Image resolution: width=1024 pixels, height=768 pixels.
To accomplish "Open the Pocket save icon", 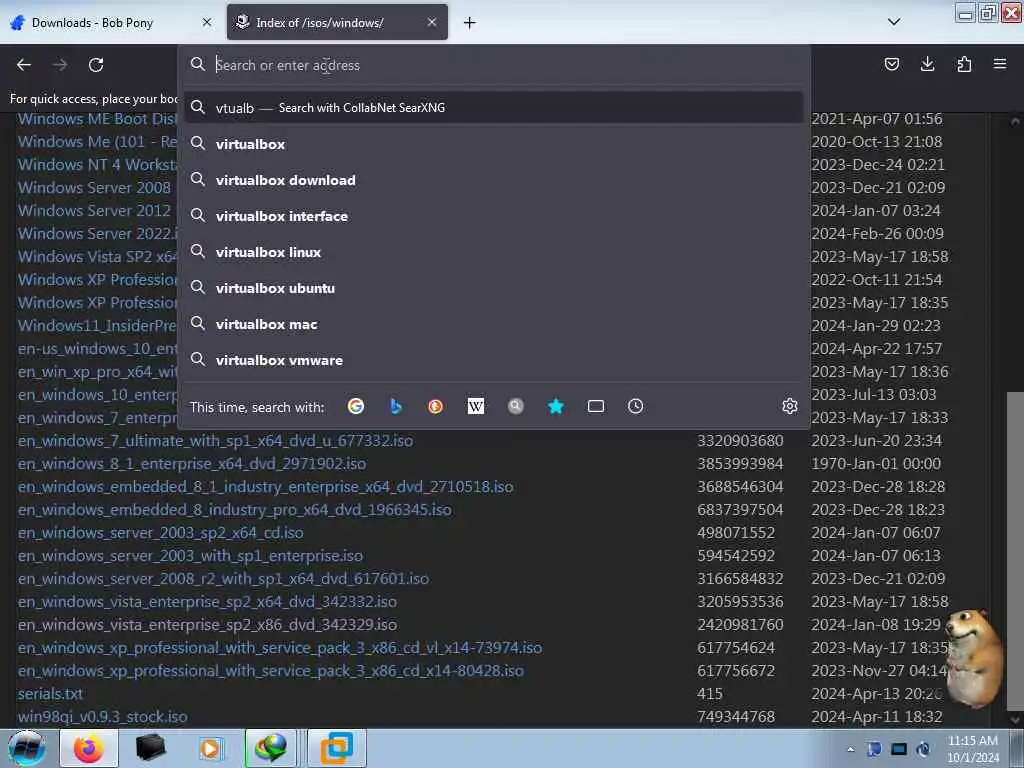I will click(891, 64).
